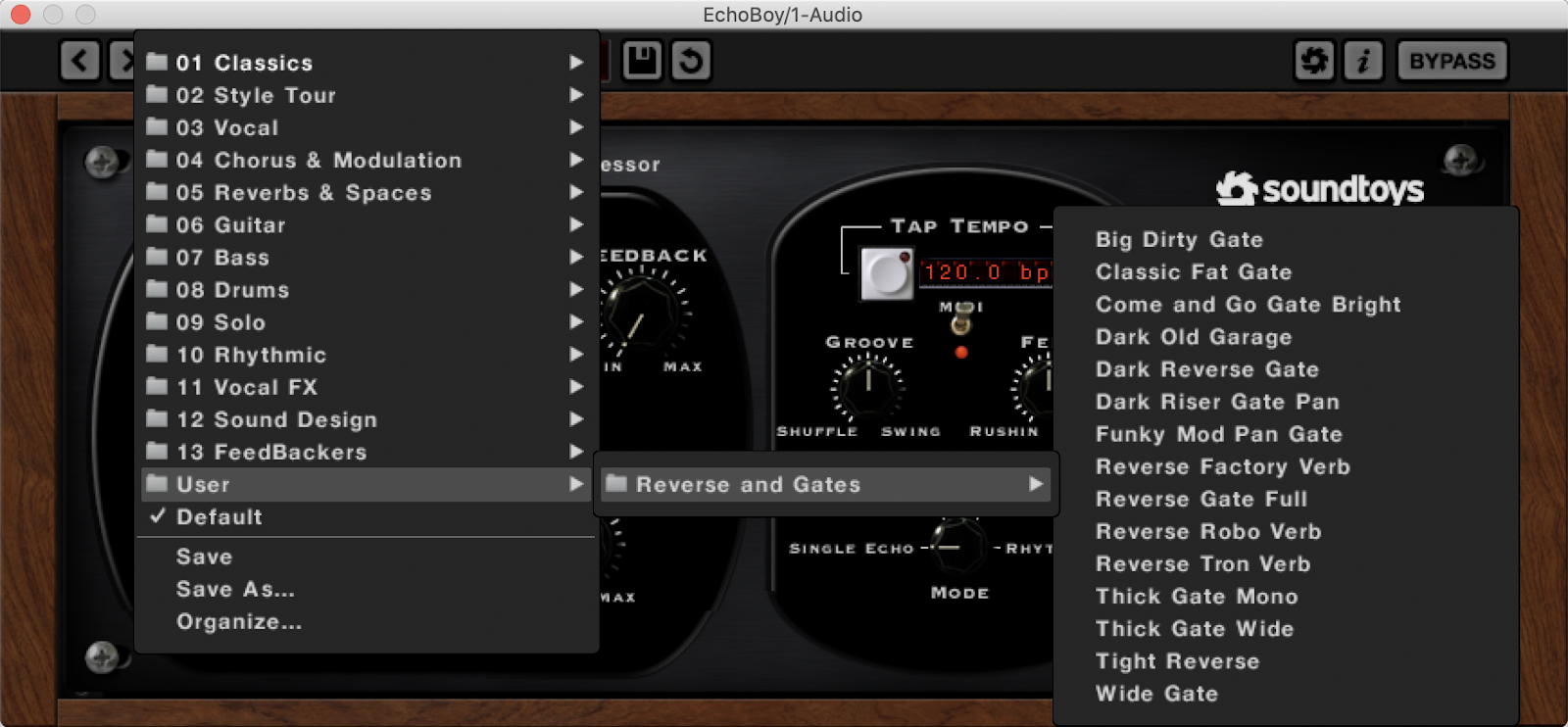The height and width of the screenshot is (727, 1568).
Task: Open the 03 Vocal preset folder
Action: tap(366, 127)
